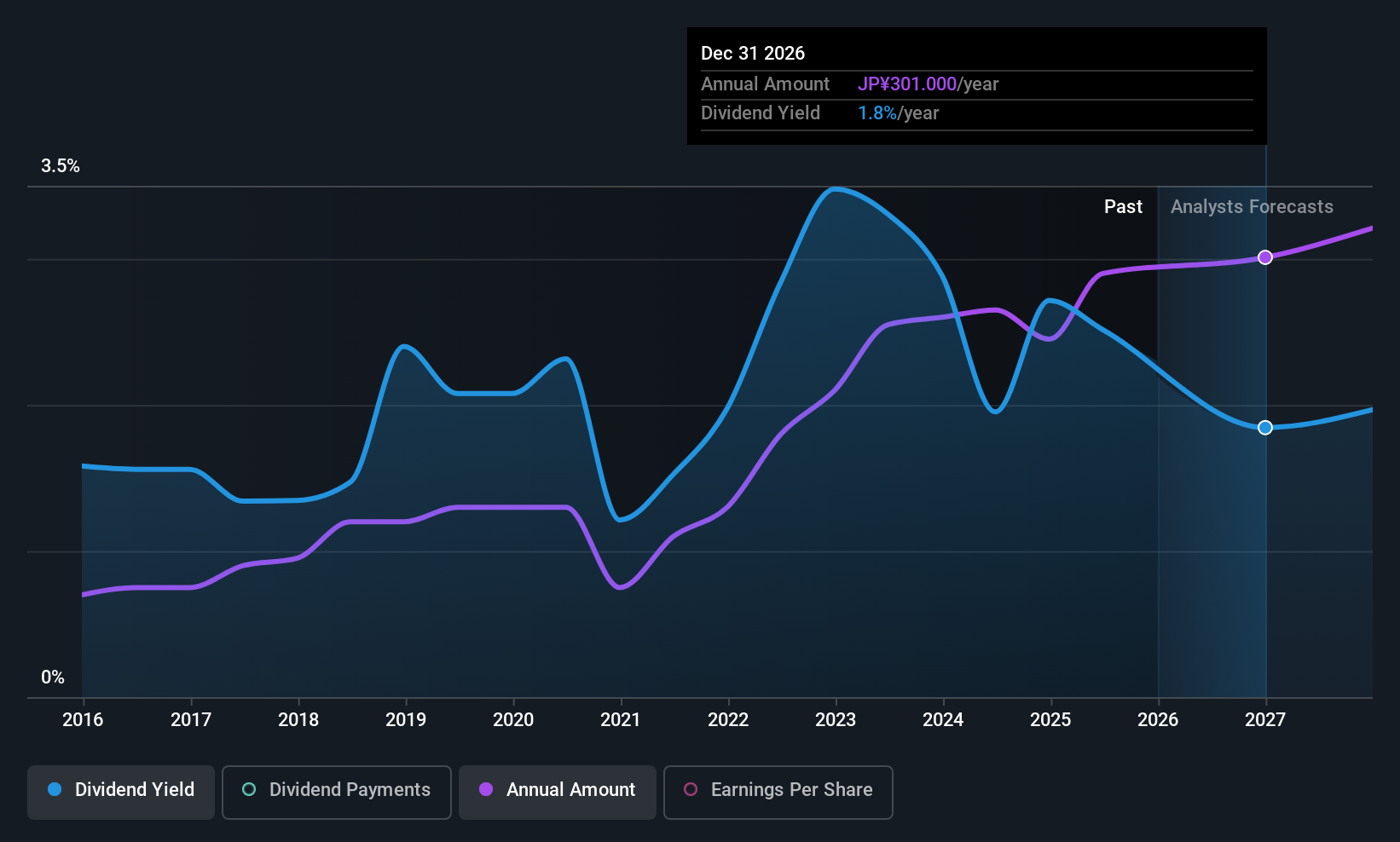Select the purple Annual Amount data point marker
This screenshot has height=842, width=1400.
[x=1265, y=257]
